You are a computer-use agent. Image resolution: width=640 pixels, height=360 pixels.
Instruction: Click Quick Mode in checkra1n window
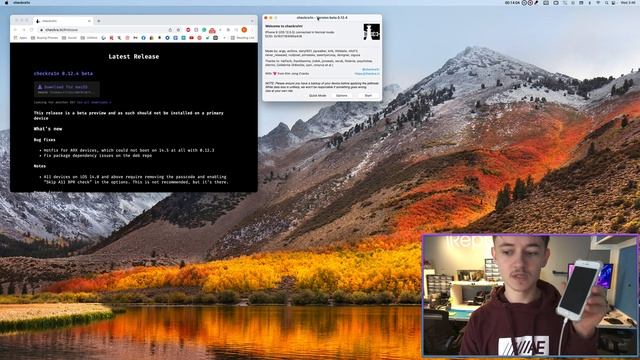[x=318, y=96]
